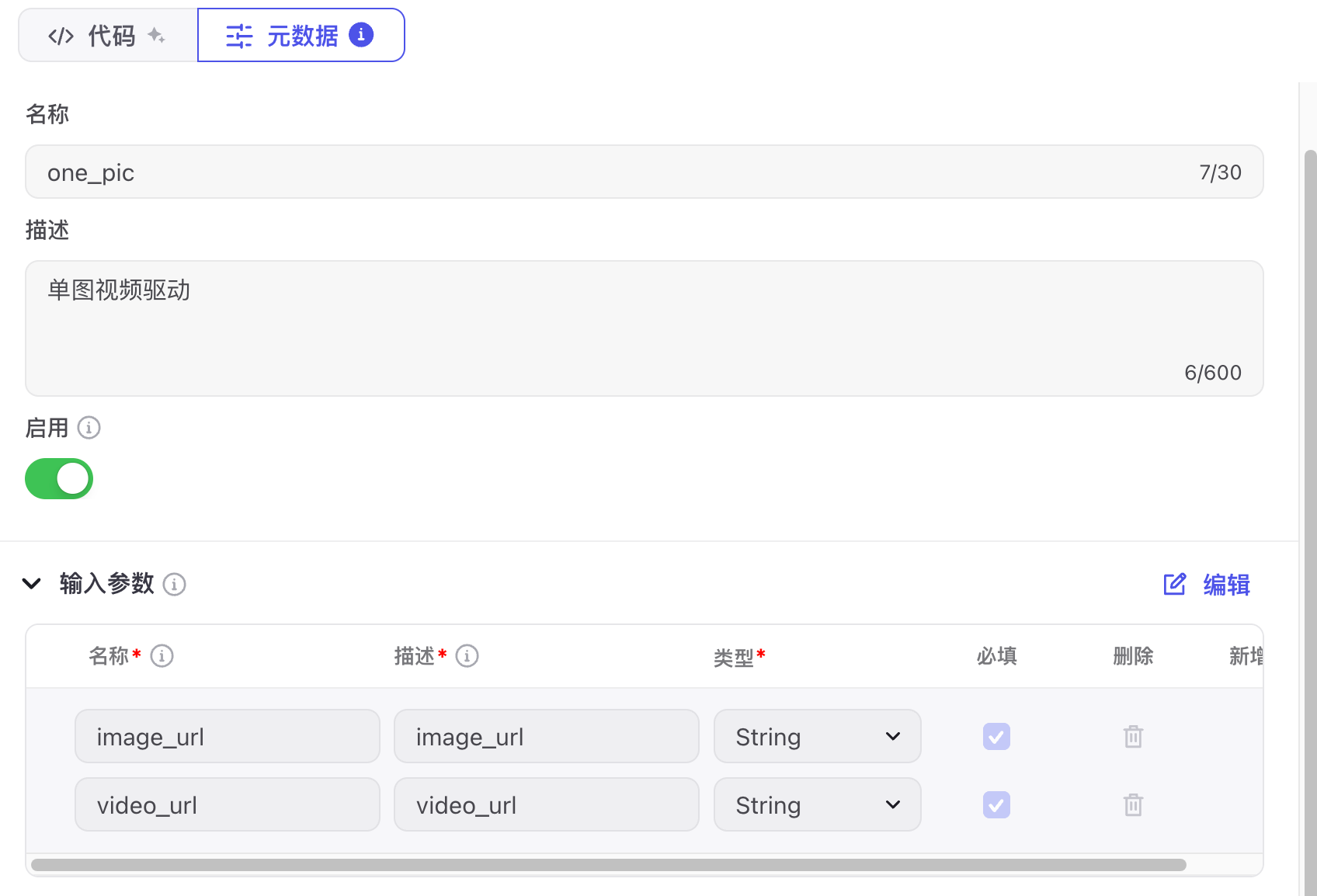Click the 编辑 button for input parameters
The height and width of the screenshot is (896, 1317).
1208,584
